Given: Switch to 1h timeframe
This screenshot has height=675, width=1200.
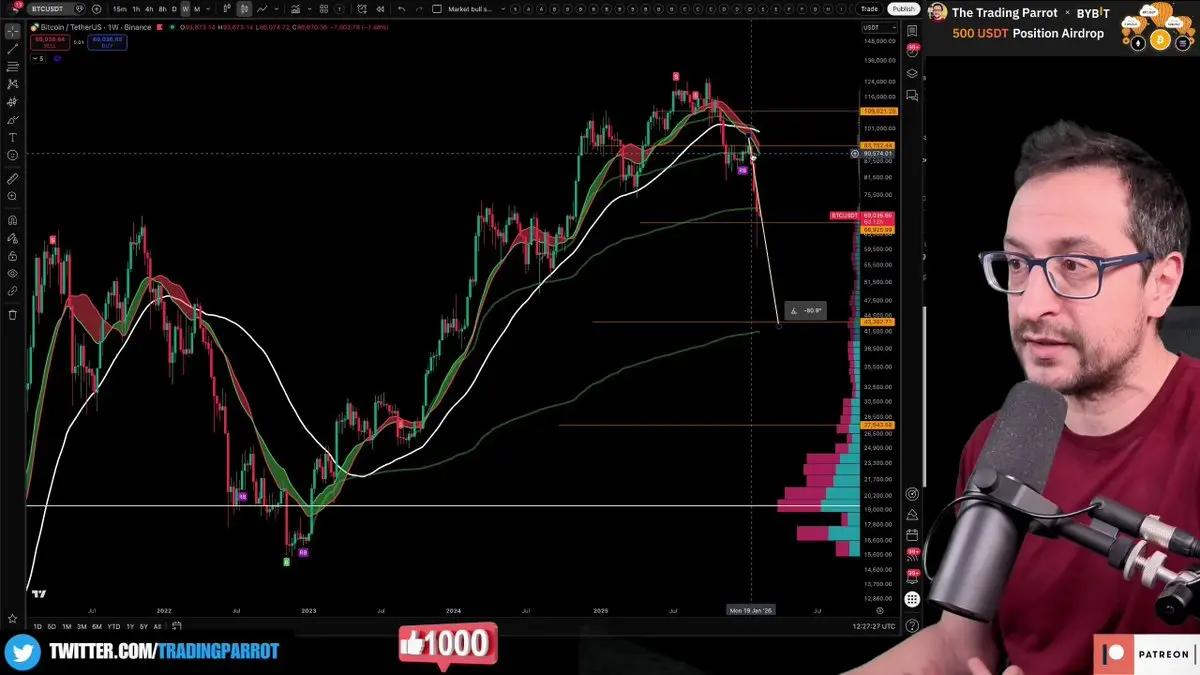Looking at the screenshot, I should pyautogui.click(x=136, y=9).
